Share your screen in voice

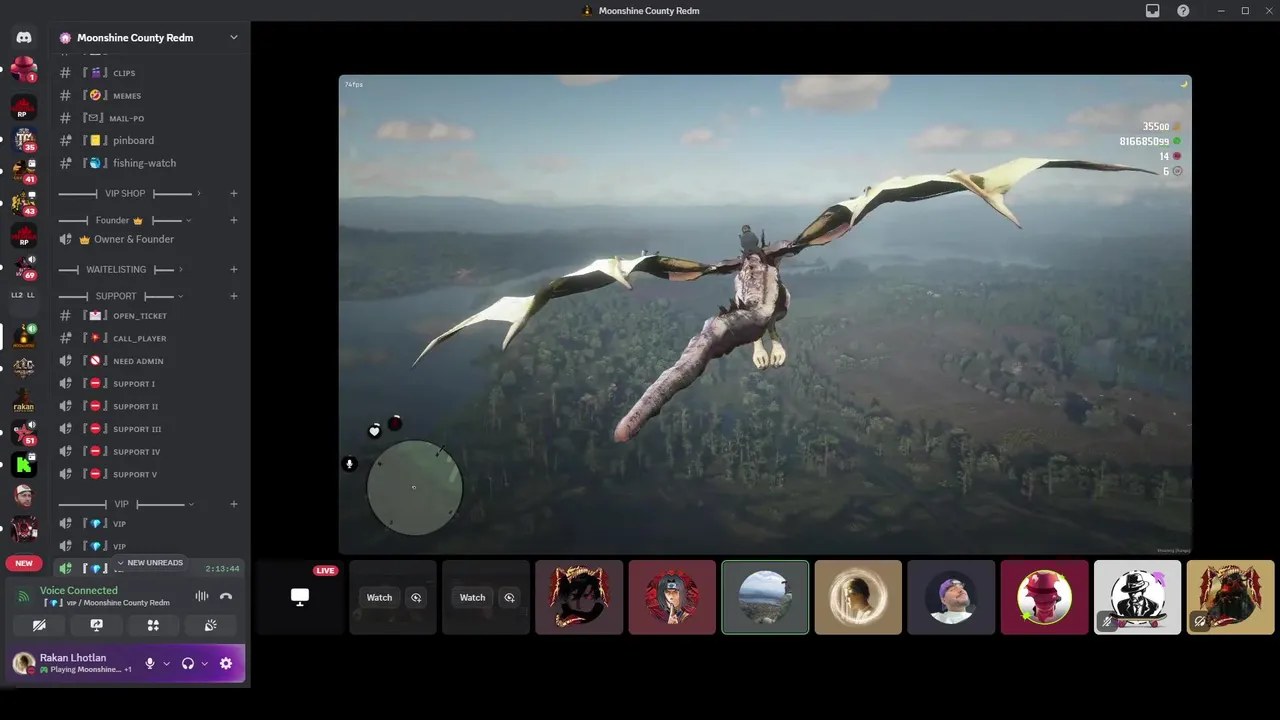pos(96,625)
